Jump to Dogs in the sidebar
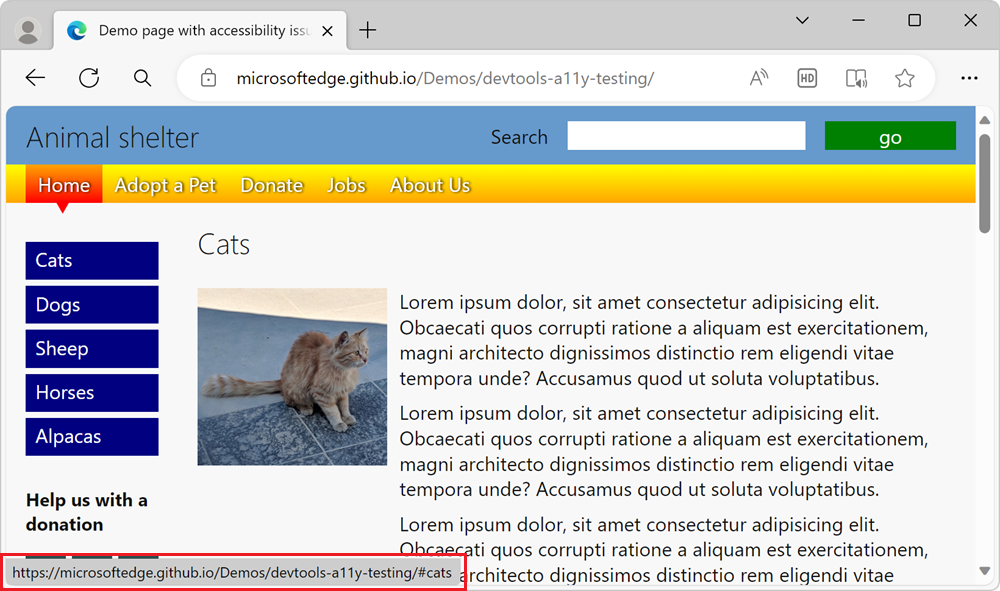This screenshot has width=1000, height=591. tap(92, 305)
